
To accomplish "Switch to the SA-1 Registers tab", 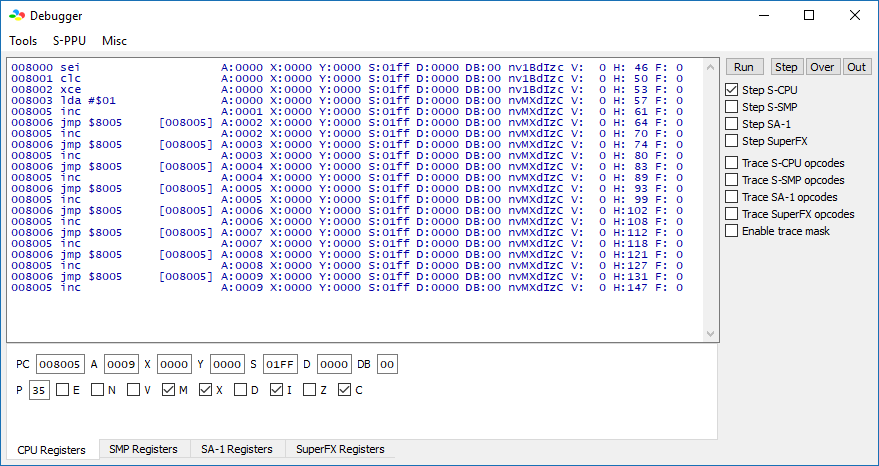I will click(237, 449).
